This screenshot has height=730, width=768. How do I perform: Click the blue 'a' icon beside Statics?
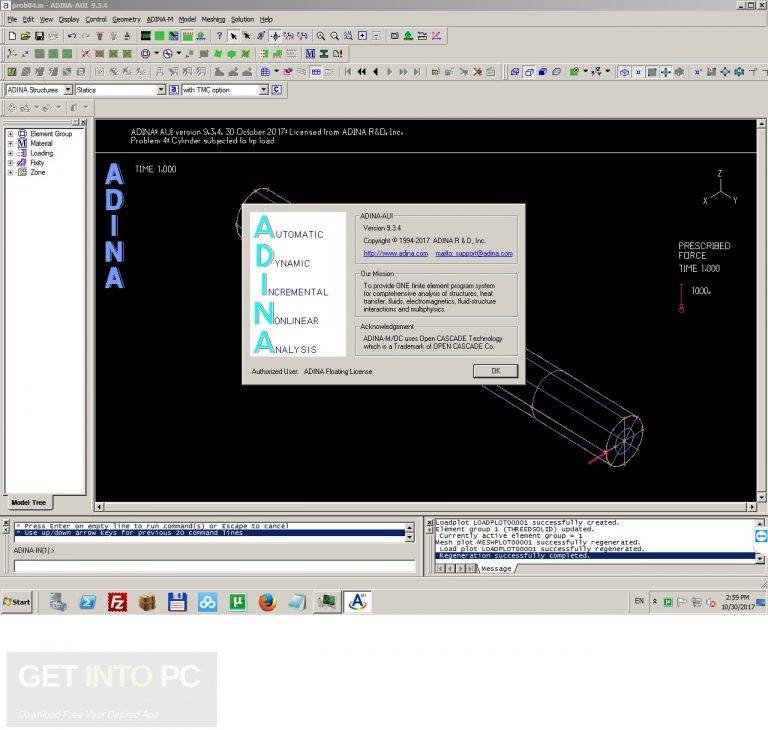(174, 90)
